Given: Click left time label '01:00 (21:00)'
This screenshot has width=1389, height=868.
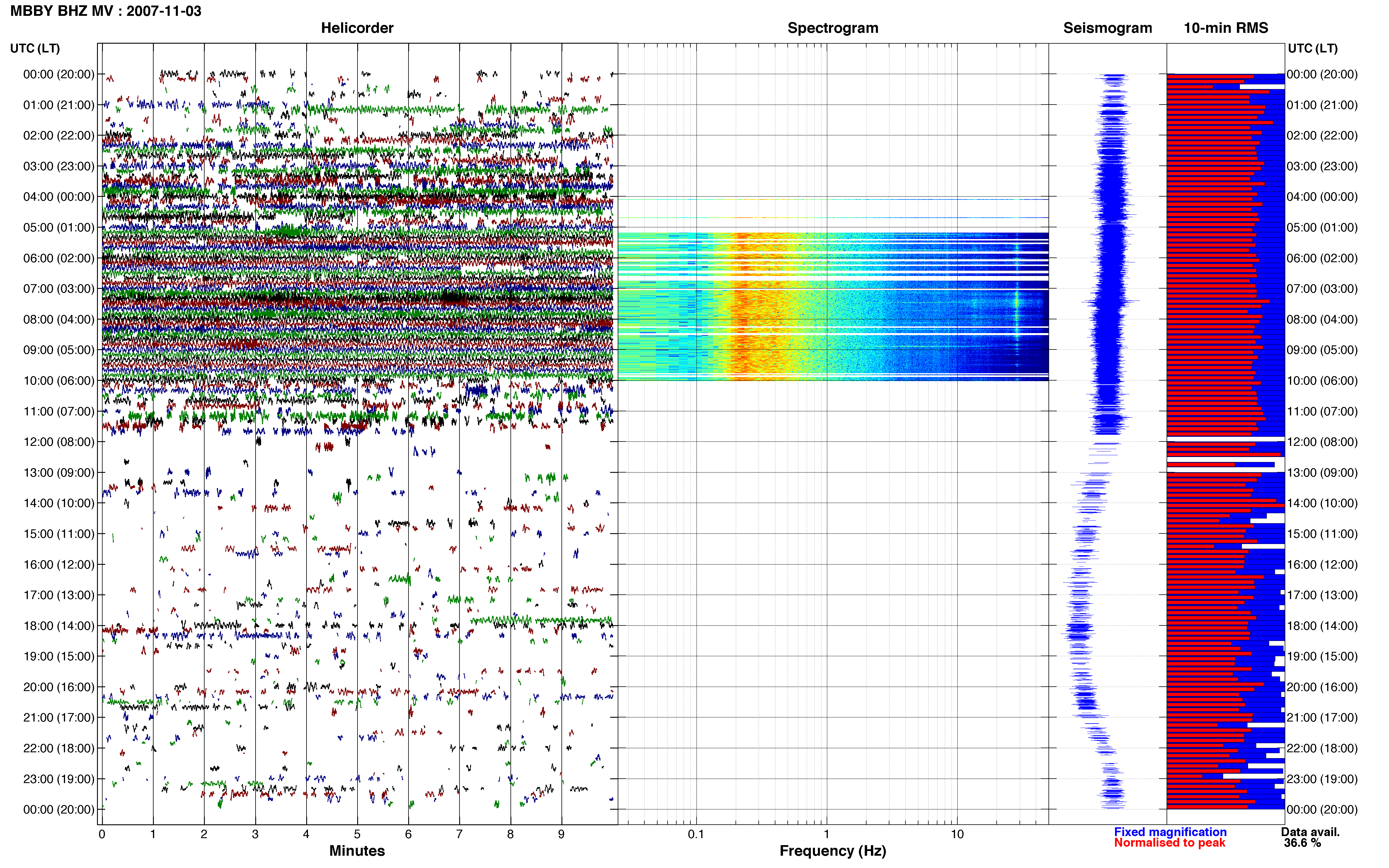Looking at the screenshot, I should pyautogui.click(x=59, y=105).
